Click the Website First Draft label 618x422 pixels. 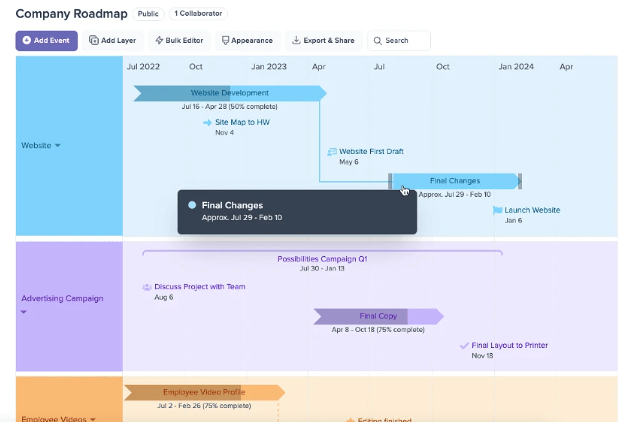(371, 151)
